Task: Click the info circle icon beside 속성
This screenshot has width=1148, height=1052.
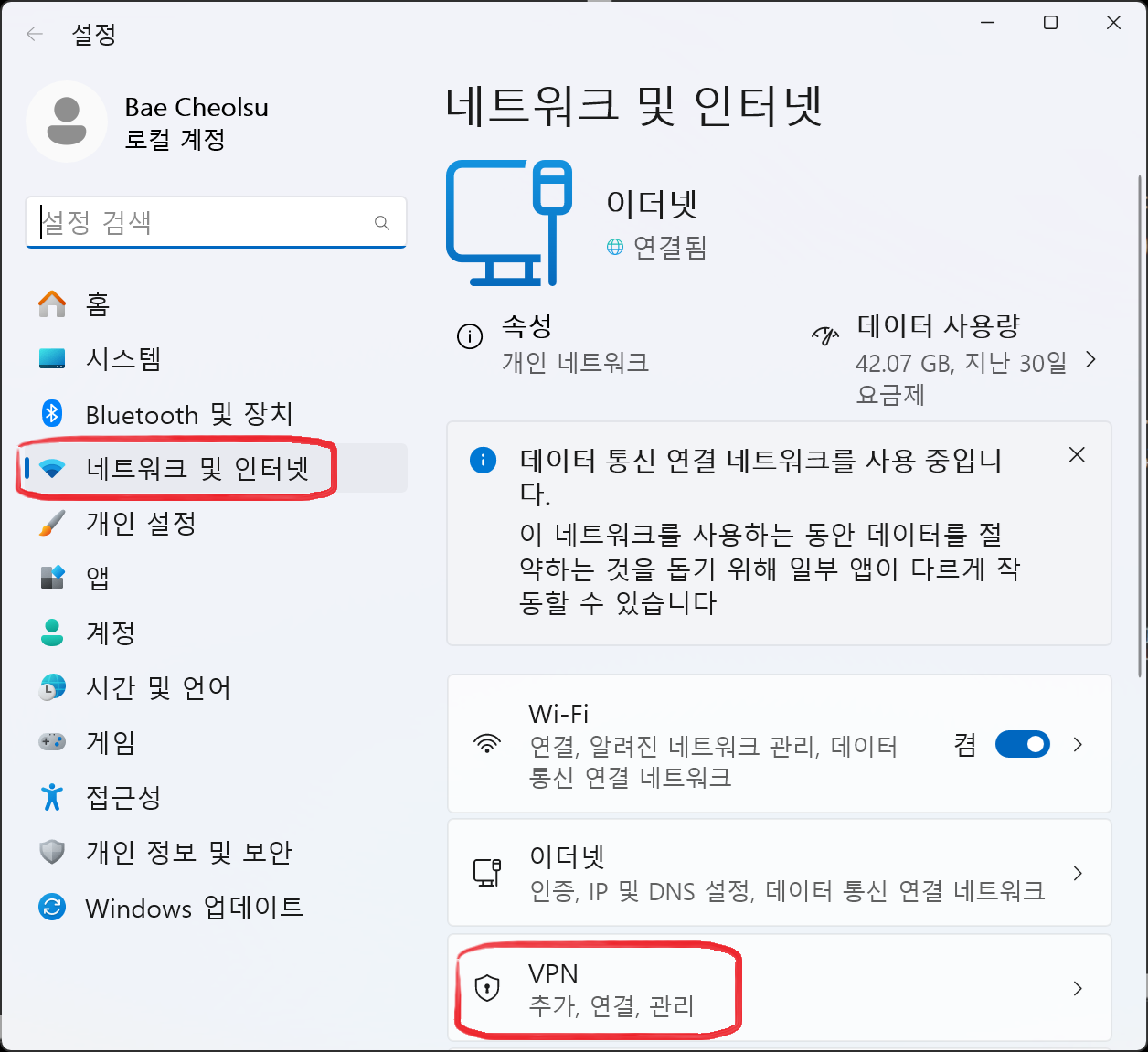Action: coord(470,336)
